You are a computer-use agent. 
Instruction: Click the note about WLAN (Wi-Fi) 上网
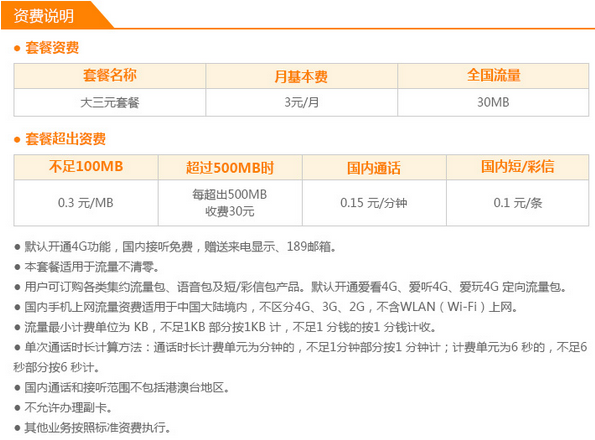[271, 307]
